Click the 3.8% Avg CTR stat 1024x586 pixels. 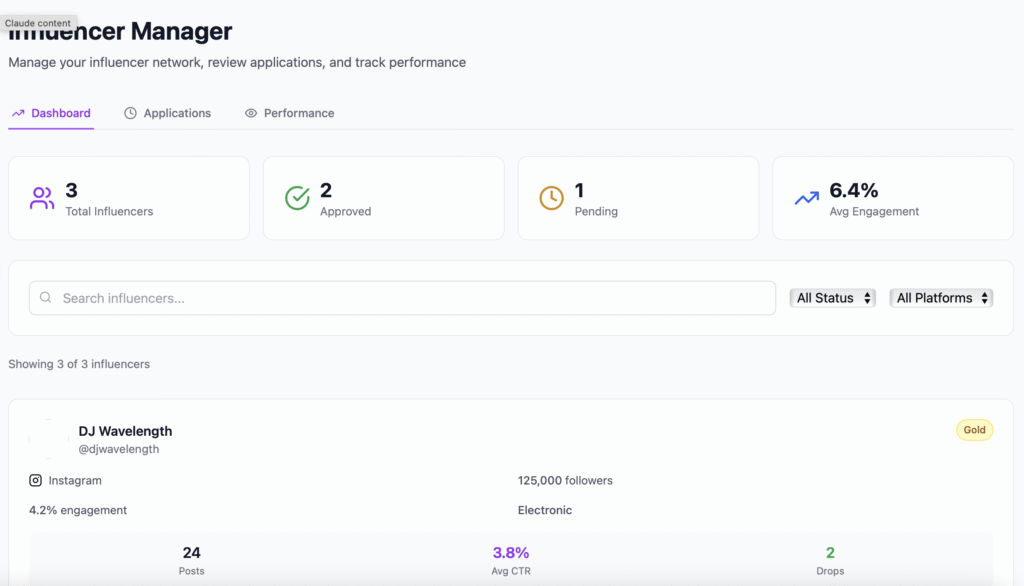tap(511, 553)
